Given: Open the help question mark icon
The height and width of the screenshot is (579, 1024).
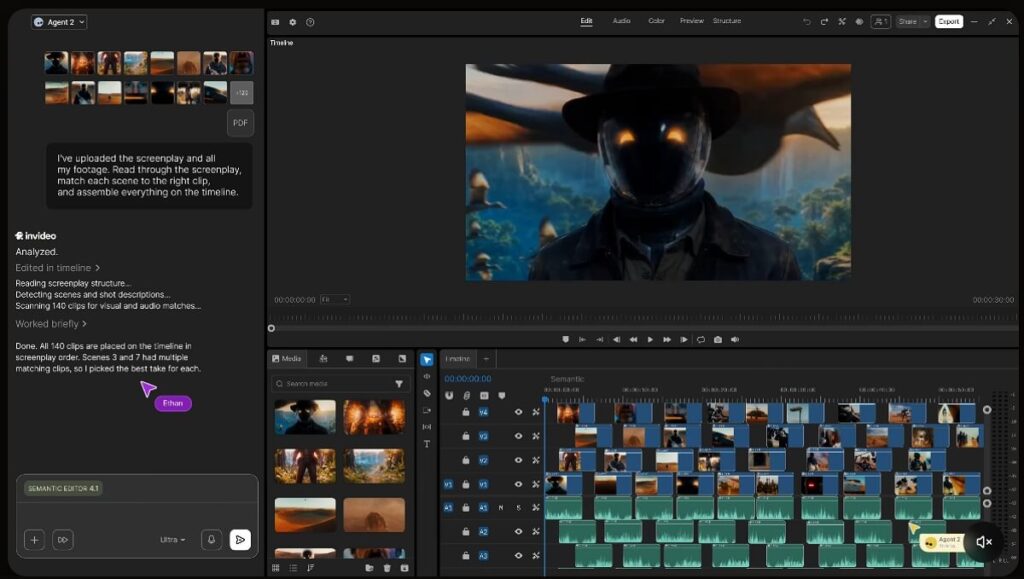Looking at the screenshot, I should 310,22.
